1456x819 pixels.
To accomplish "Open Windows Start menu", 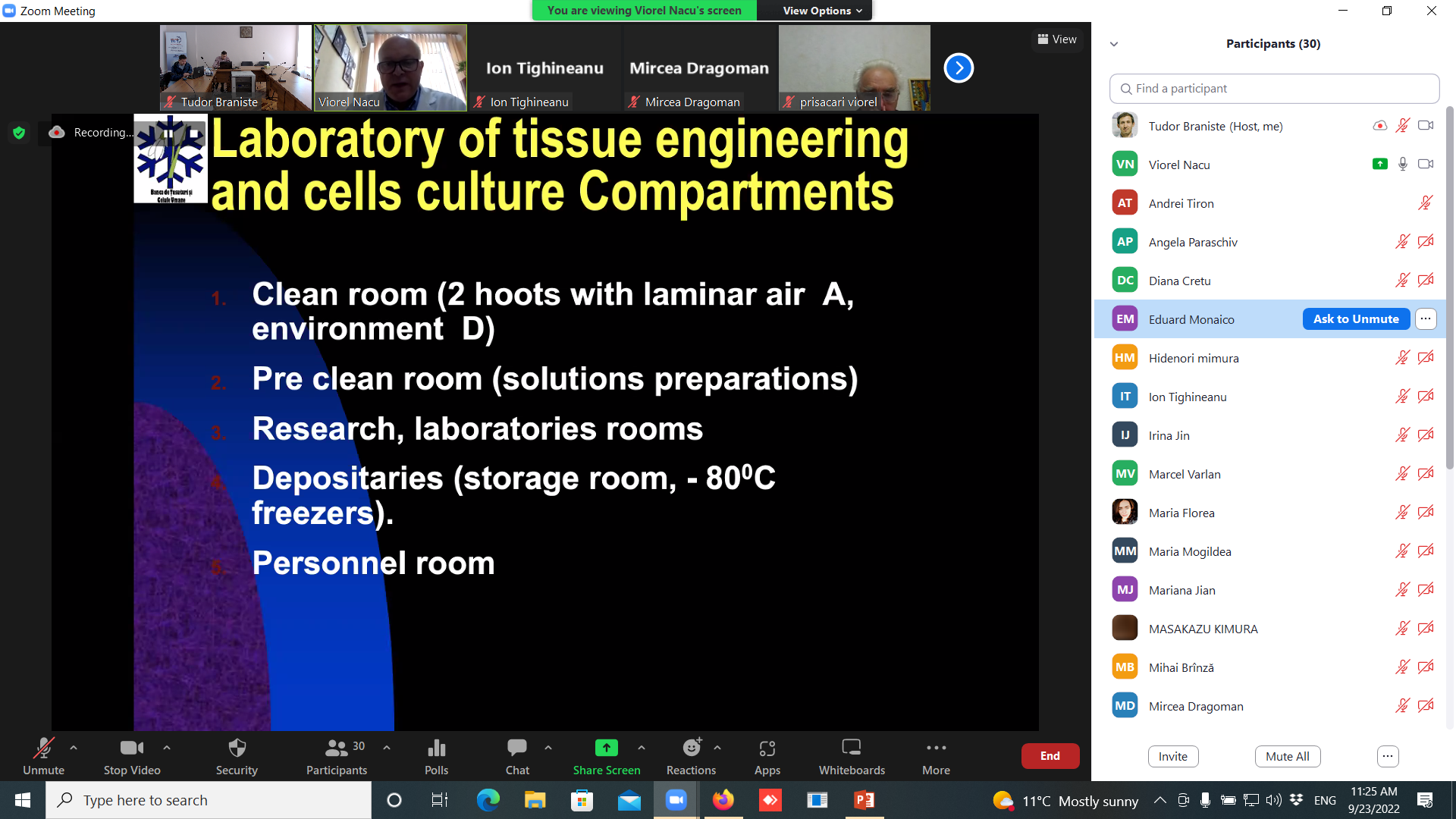I will coord(23,800).
